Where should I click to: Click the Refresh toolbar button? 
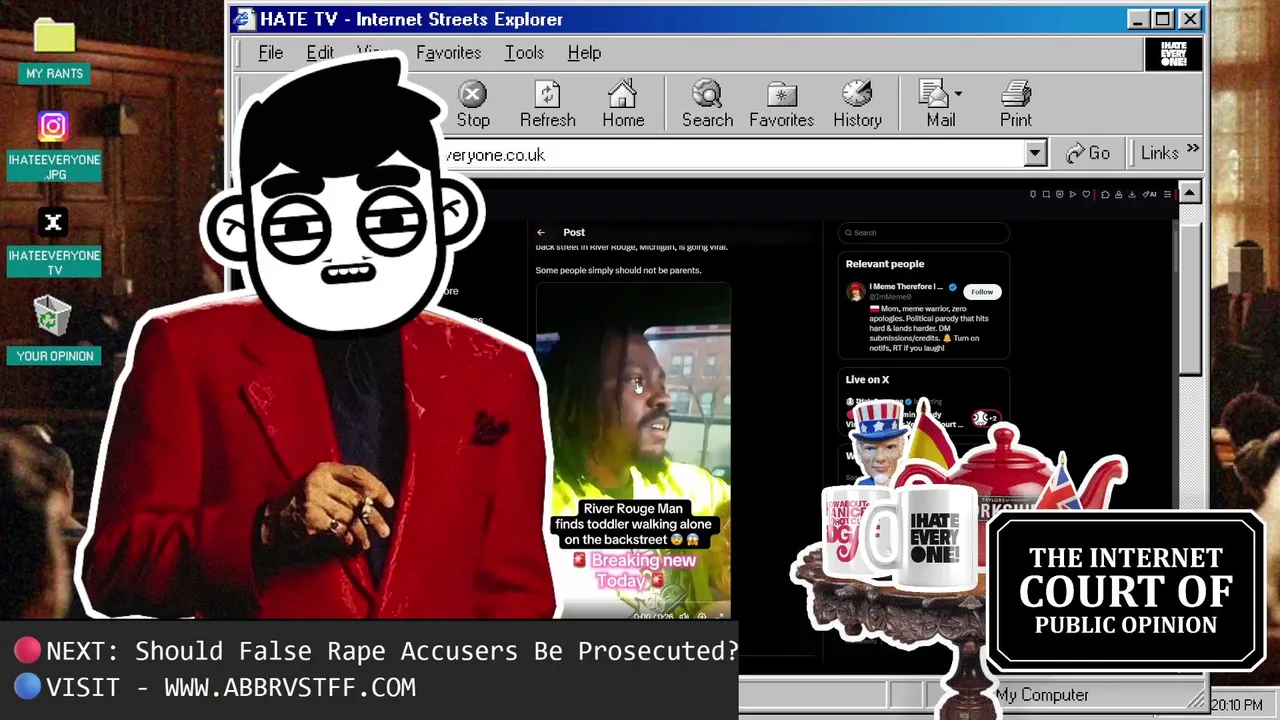(x=547, y=105)
